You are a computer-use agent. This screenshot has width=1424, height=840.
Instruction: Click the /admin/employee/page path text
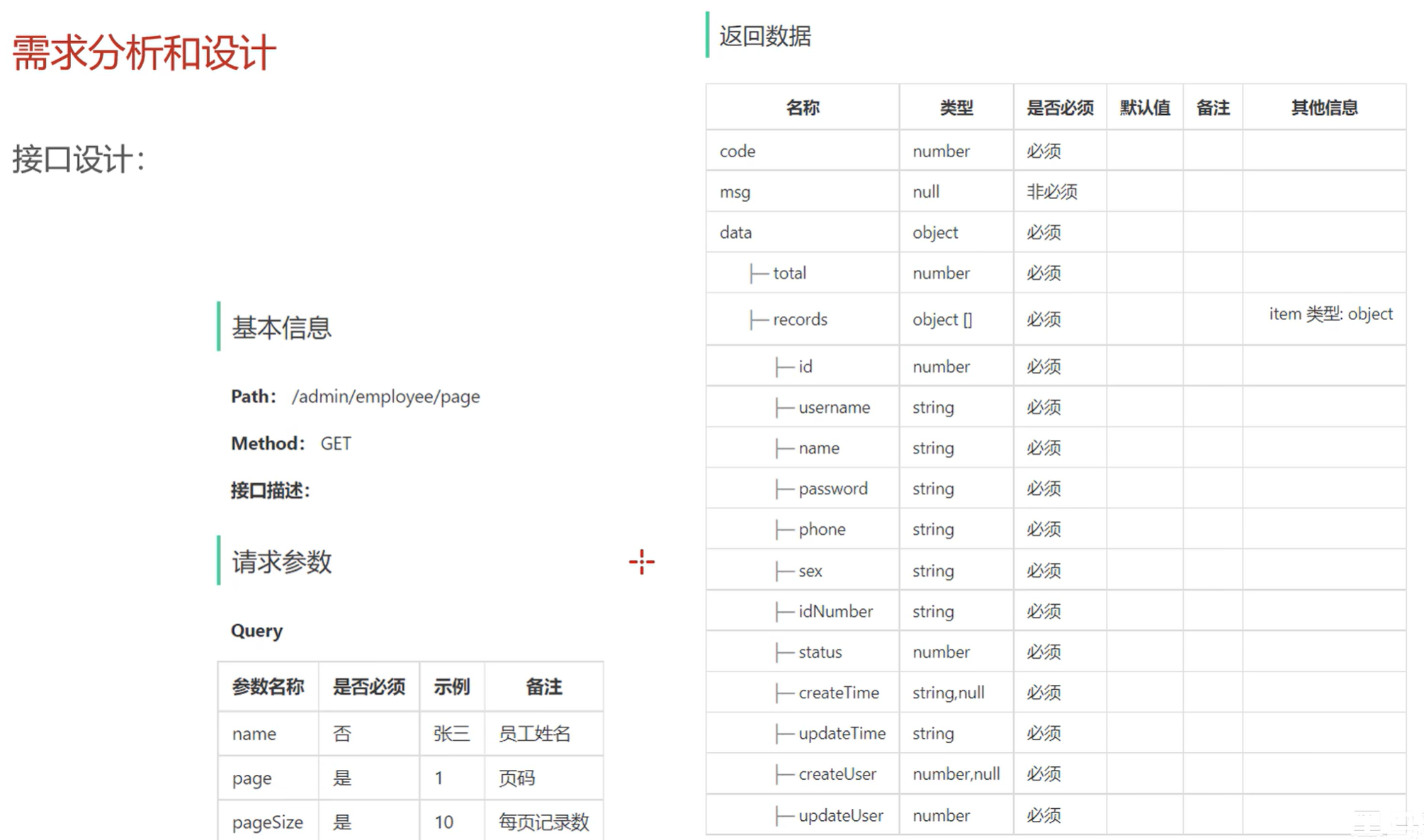[385, 397]
